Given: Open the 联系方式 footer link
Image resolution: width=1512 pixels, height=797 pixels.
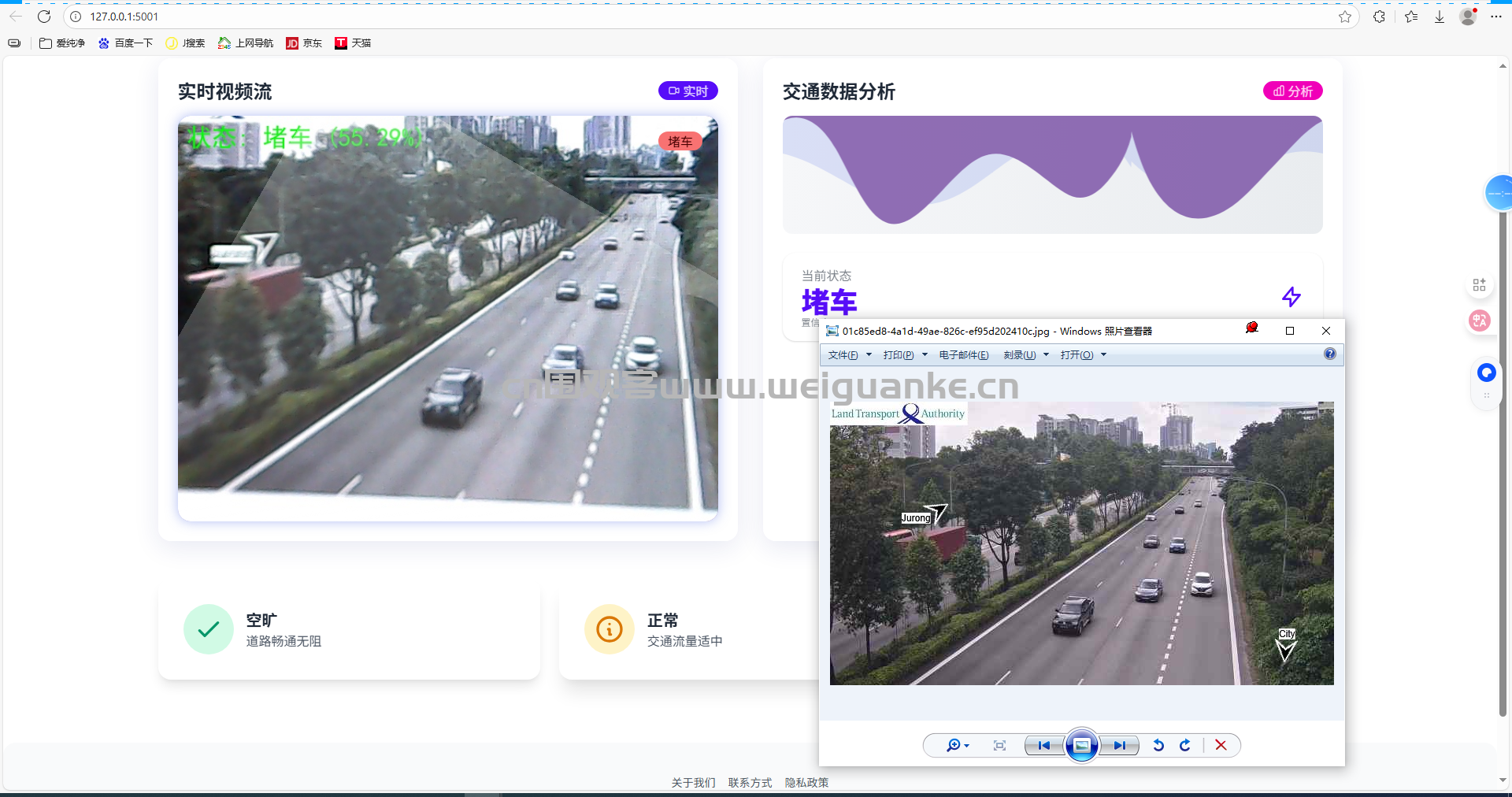Looking at the screenshot, I should 750,782.
